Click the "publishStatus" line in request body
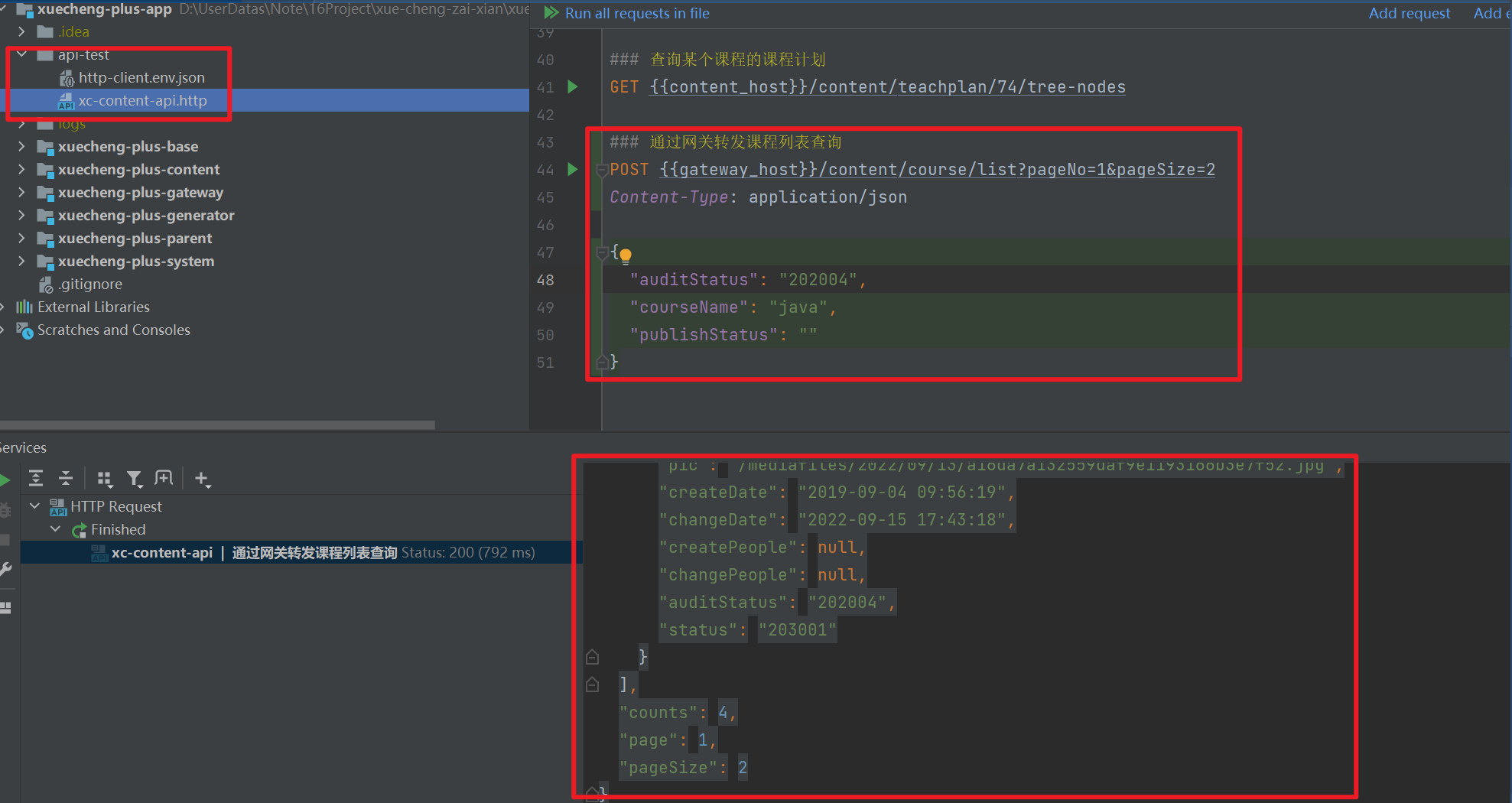 [x=723, y=335]
